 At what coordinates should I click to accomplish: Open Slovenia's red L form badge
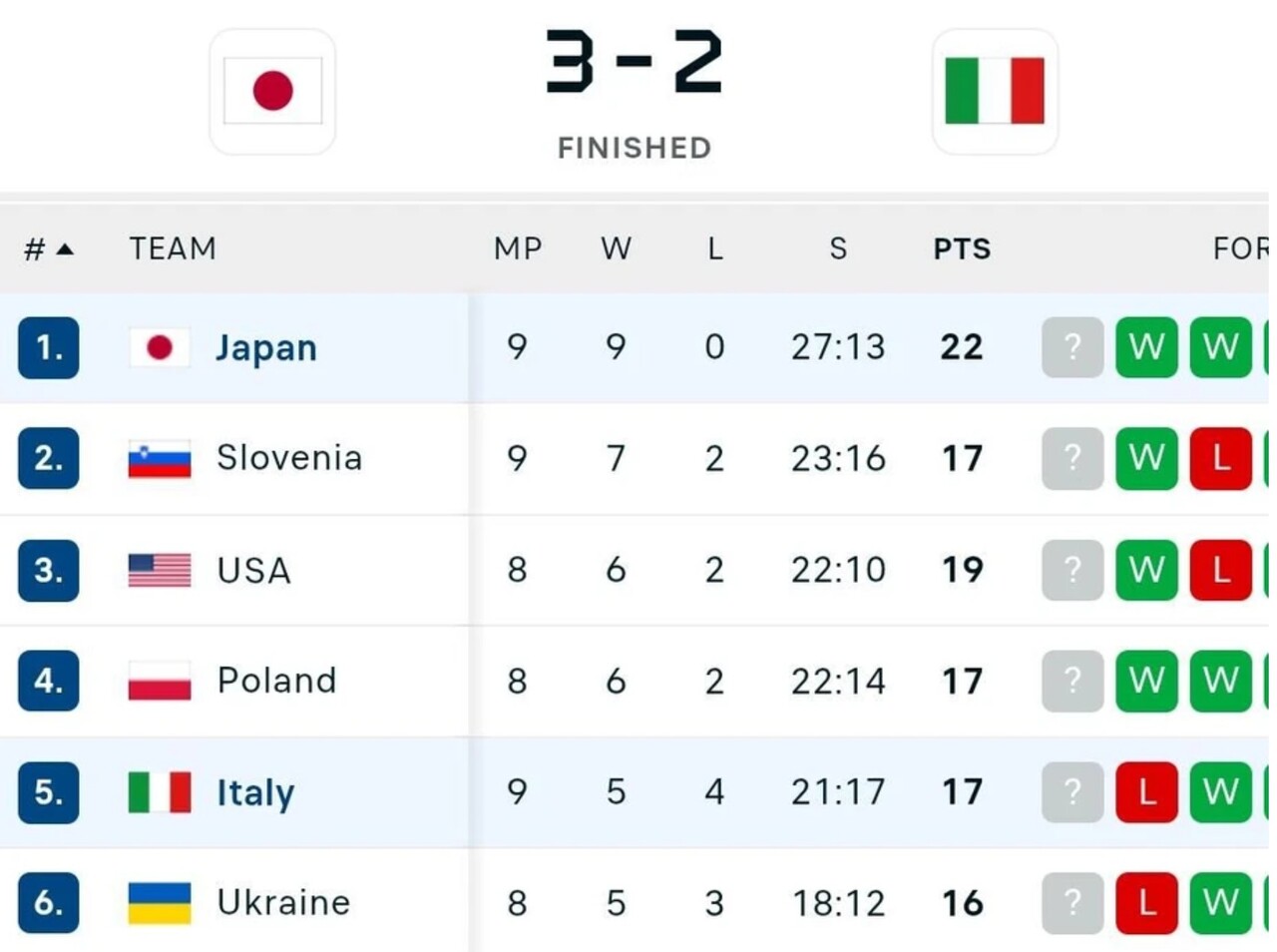tap(1220, 458)
